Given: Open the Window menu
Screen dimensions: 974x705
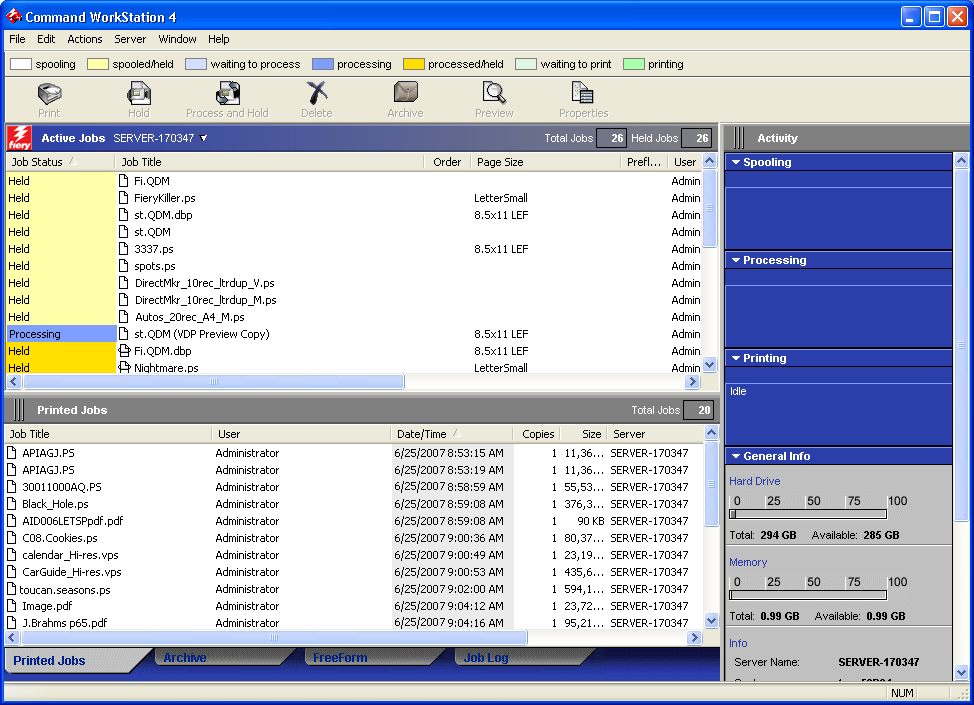Looking at the screenshot, I should point(177,39).
